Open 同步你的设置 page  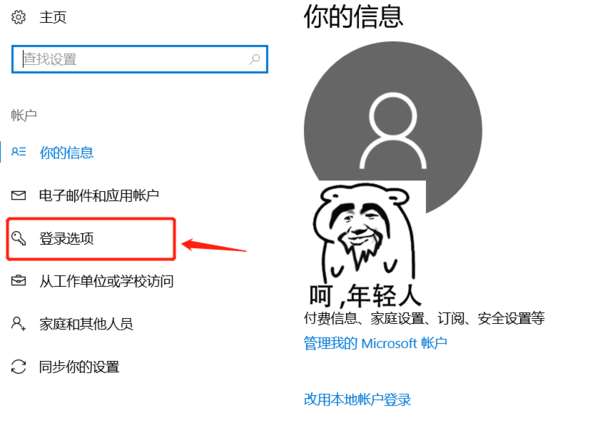click(x=79, y=367)
